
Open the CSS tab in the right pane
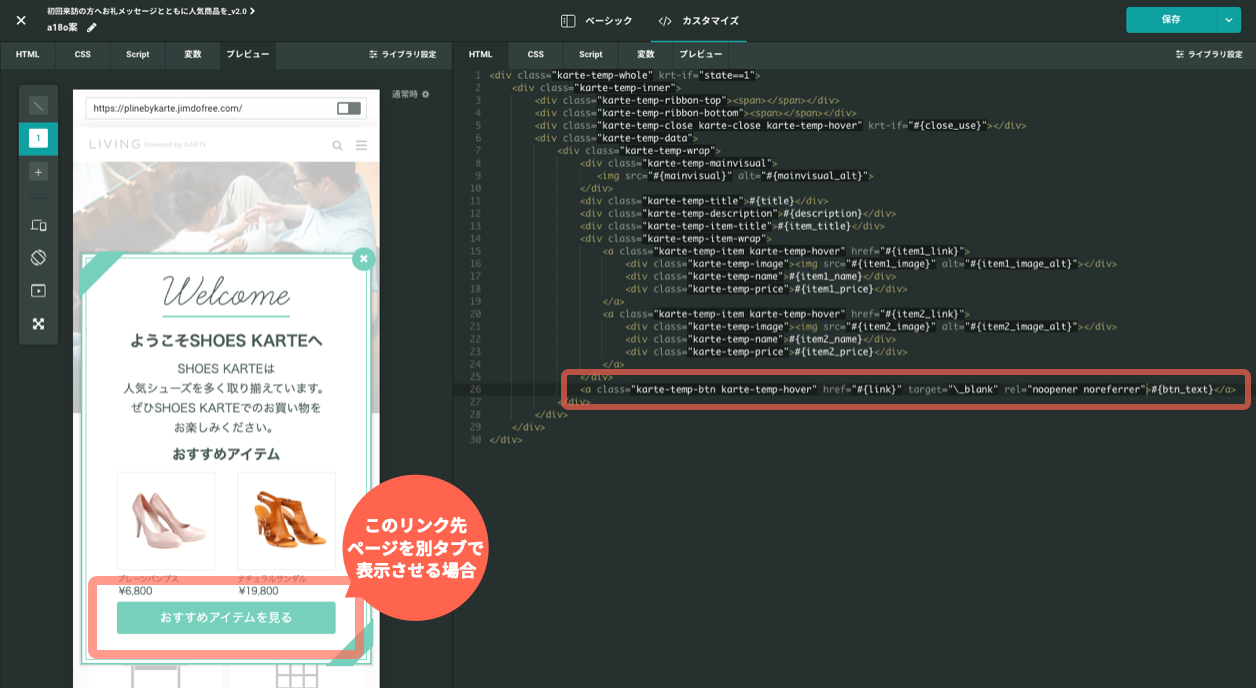[535, 55]
